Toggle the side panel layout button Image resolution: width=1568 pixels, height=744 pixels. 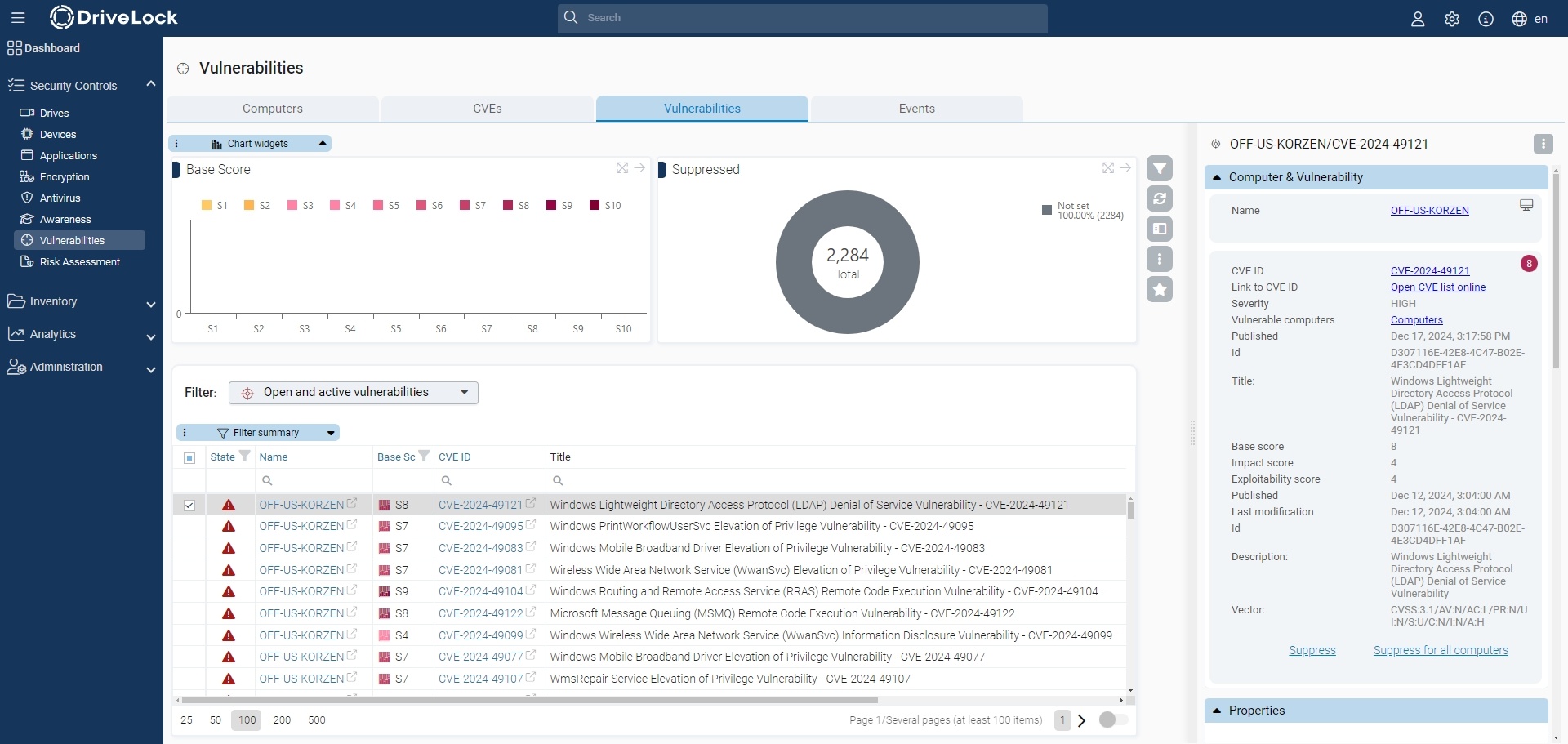point(1160,229)
